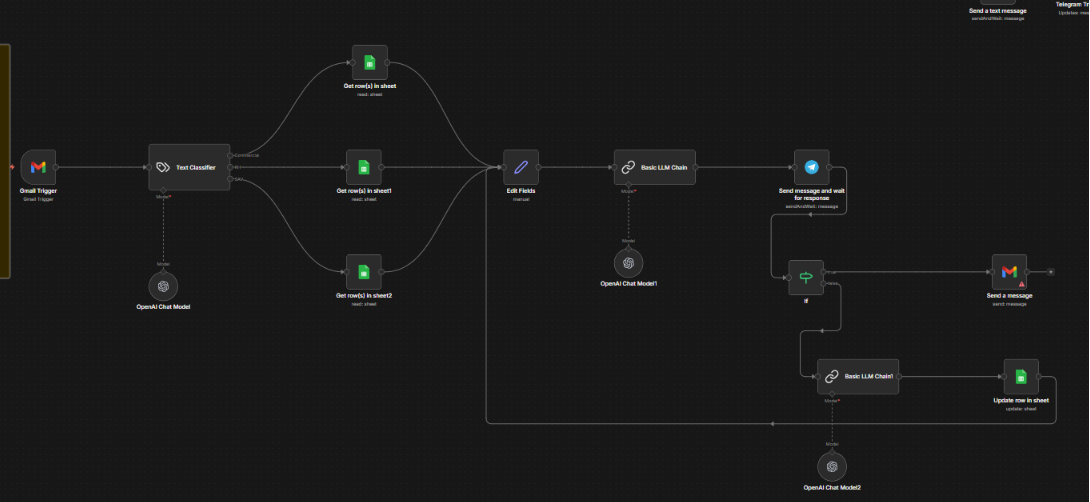Open the OpenAI Chat Model2 node circle
Image resolution: width=1090 pixels, height=502 pixels.
pos(832,466)
